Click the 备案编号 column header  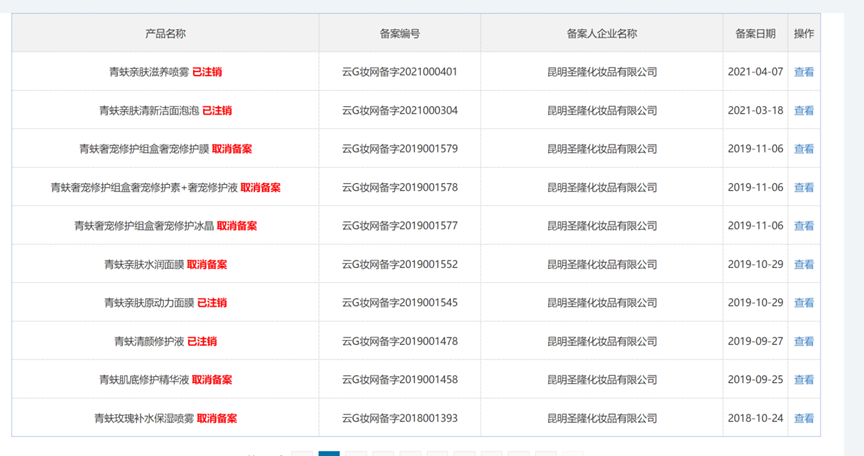click(x=399, y=34)
